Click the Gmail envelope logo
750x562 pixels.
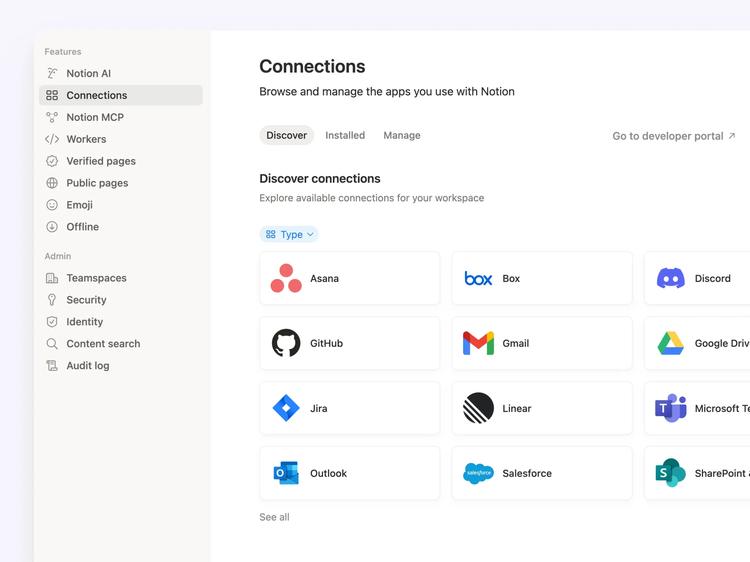tap(478, 343)
